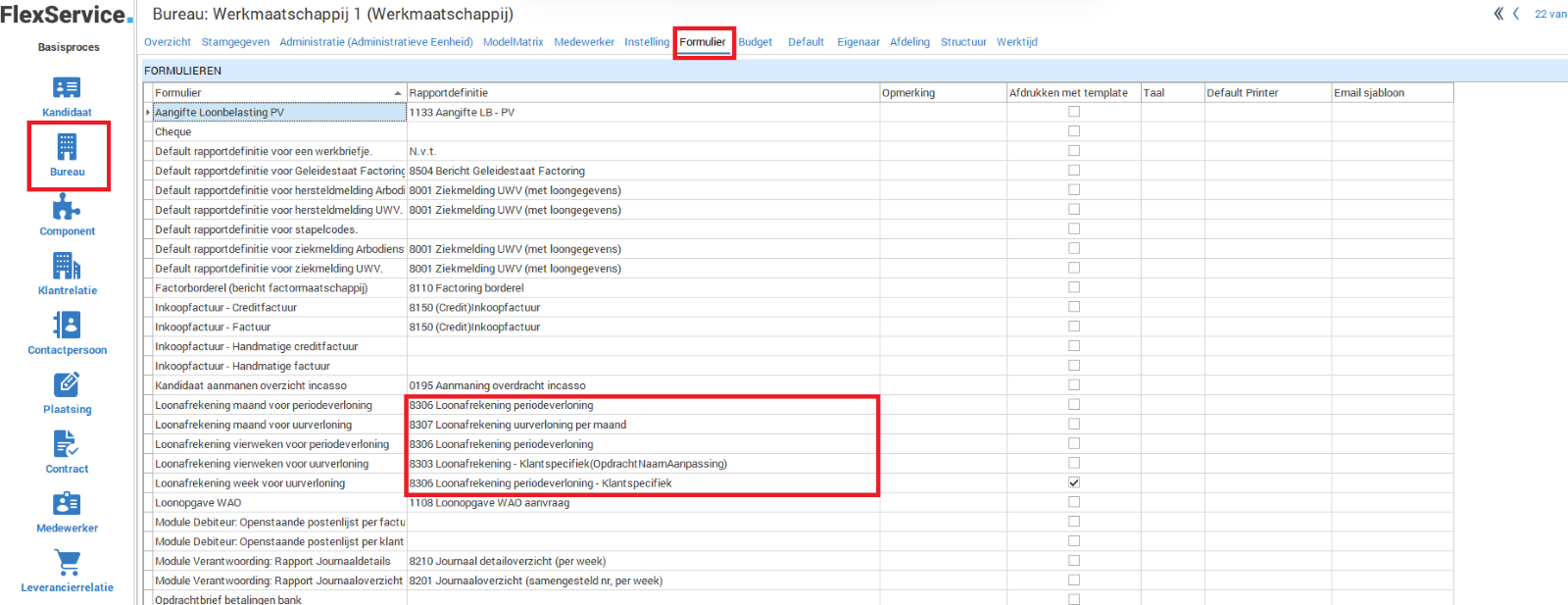Viewport: 1568px width, 605px height.
Task: Go to Klantrelatie in the sidebar
Action: point(67,267)
